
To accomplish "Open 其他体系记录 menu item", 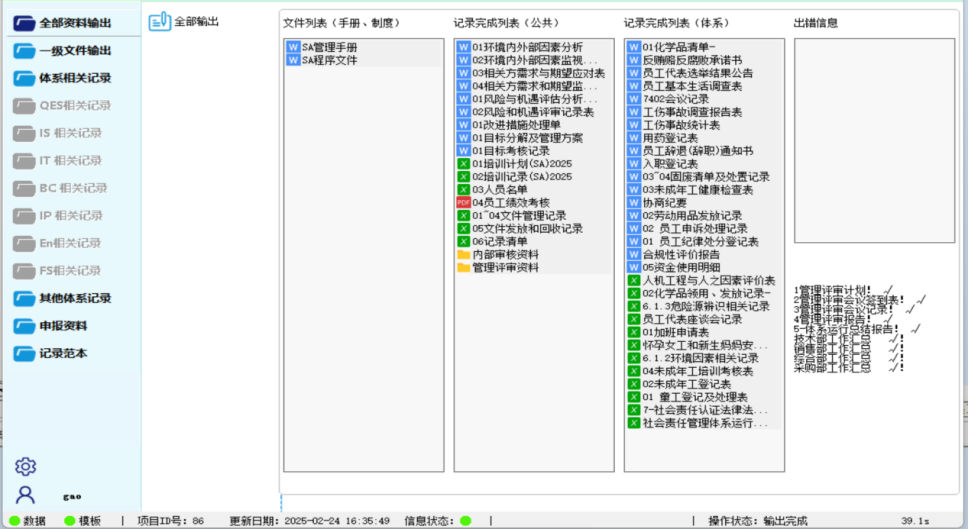I will click(74, 299).
